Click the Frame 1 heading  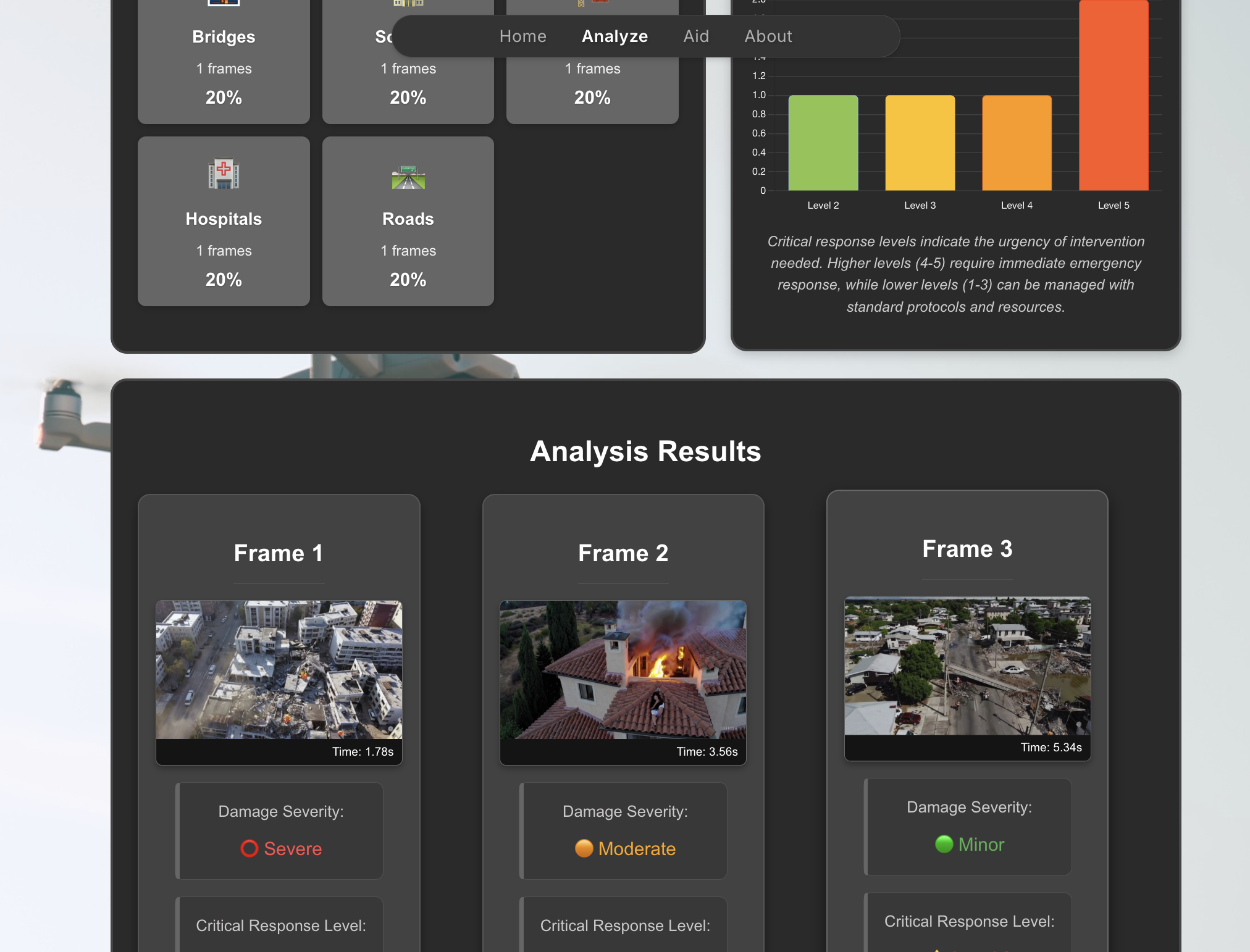(279, 553)
